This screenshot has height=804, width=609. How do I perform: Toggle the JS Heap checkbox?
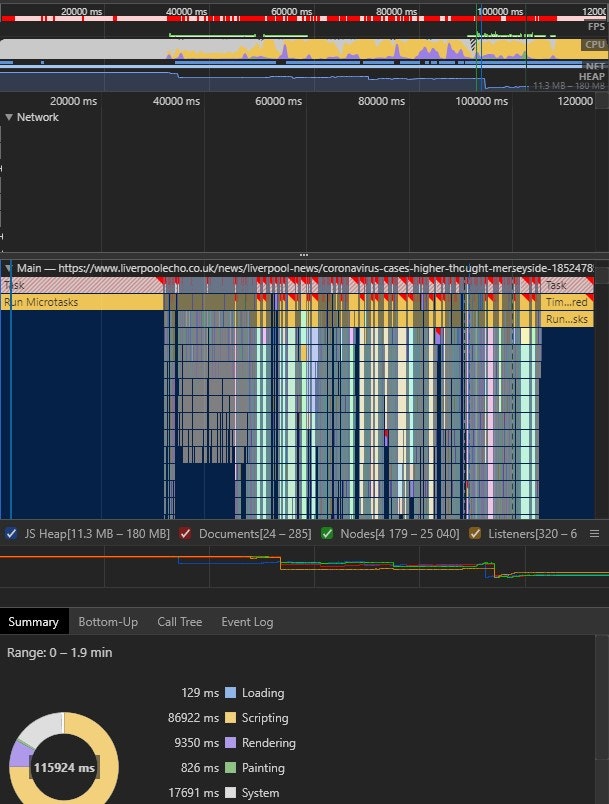pos(11,534)
